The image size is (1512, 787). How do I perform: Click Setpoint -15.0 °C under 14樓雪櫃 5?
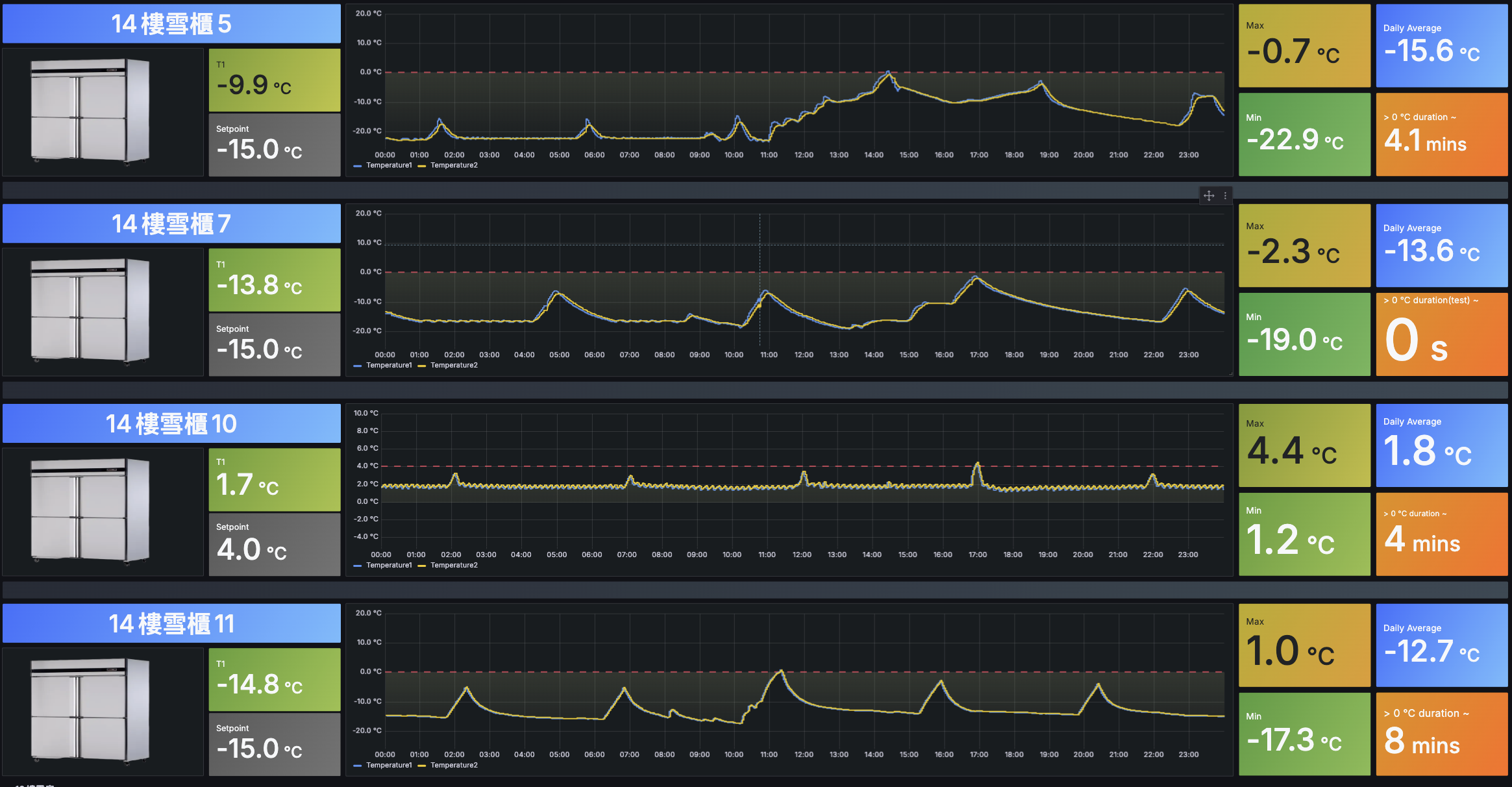click(x=275, y=145)
